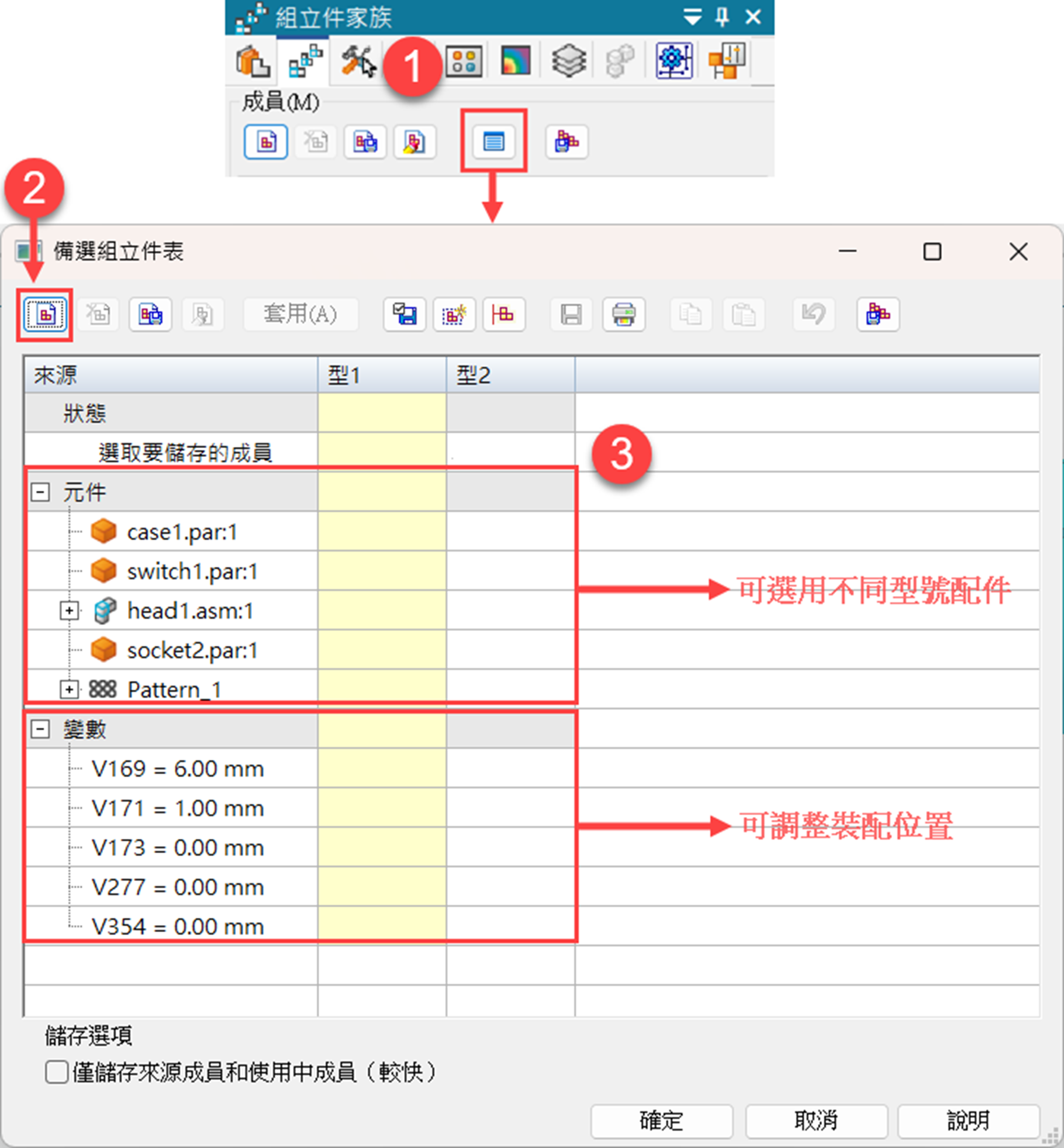Viewport: 1064px width, 1148px height.
Task: Click the greyed paste clipboard icon
Action: click(x=743, y=315)
